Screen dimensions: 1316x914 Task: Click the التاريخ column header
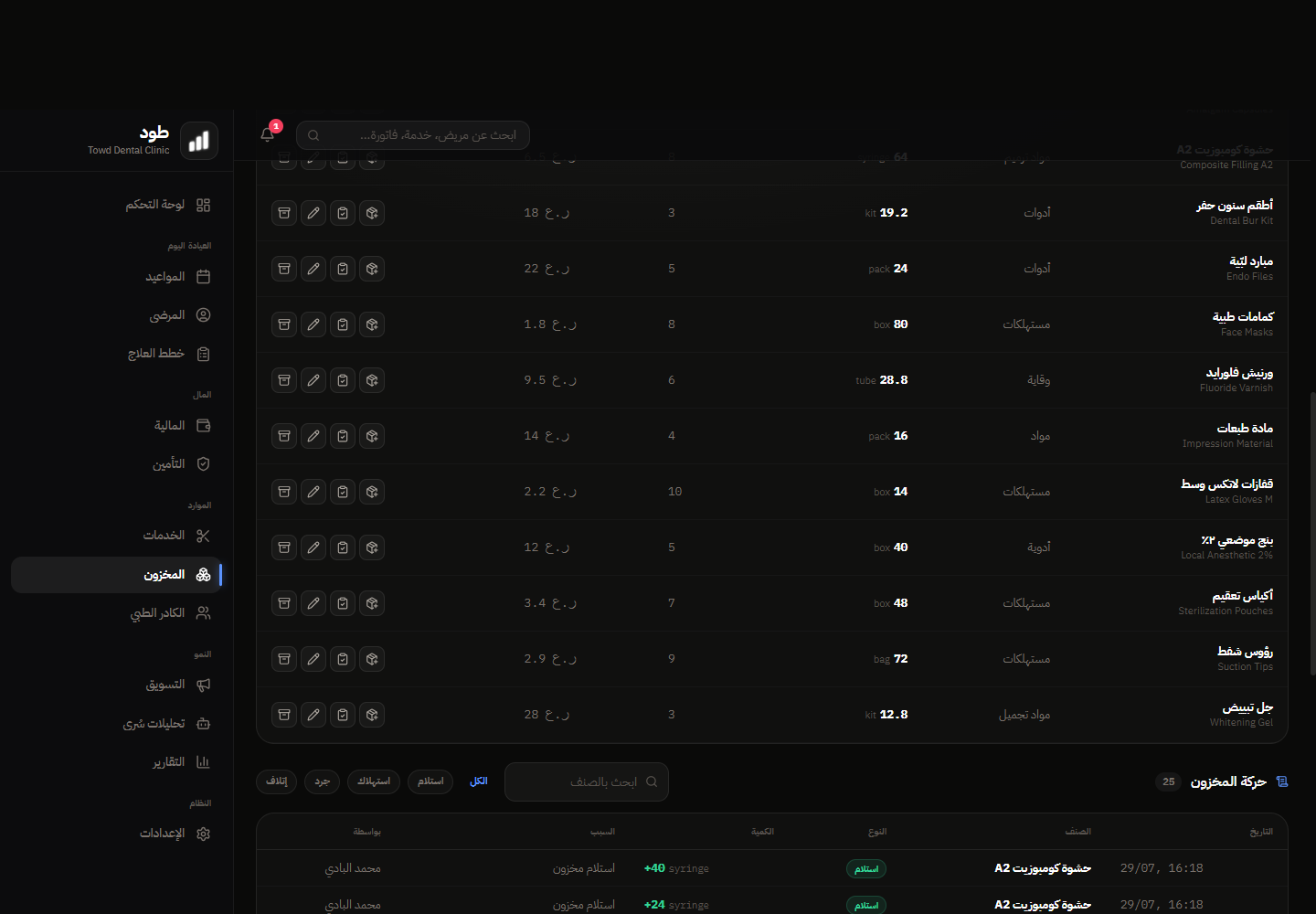1261,832
